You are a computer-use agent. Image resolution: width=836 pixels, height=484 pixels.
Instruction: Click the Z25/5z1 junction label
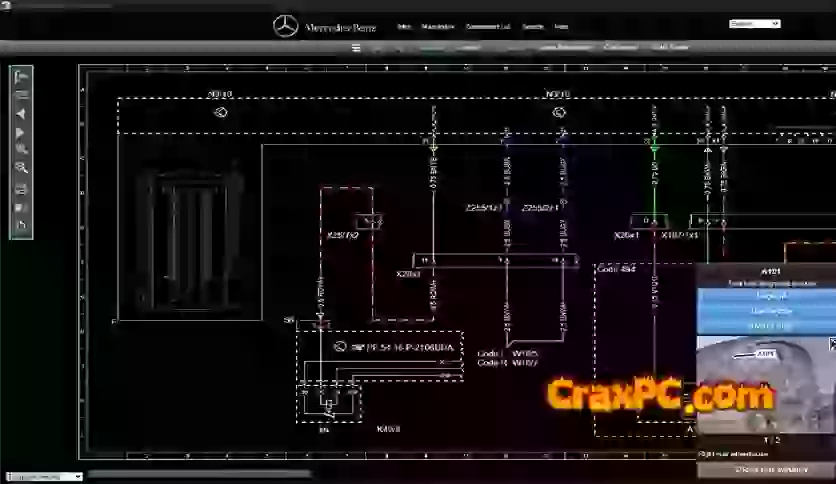click(484, 207)
